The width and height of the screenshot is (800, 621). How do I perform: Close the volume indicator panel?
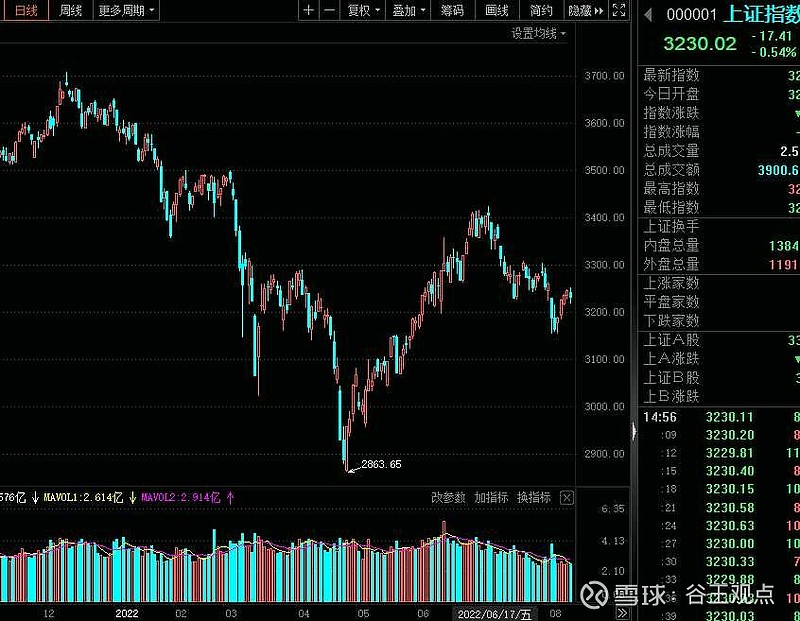(x=567, y=497)
